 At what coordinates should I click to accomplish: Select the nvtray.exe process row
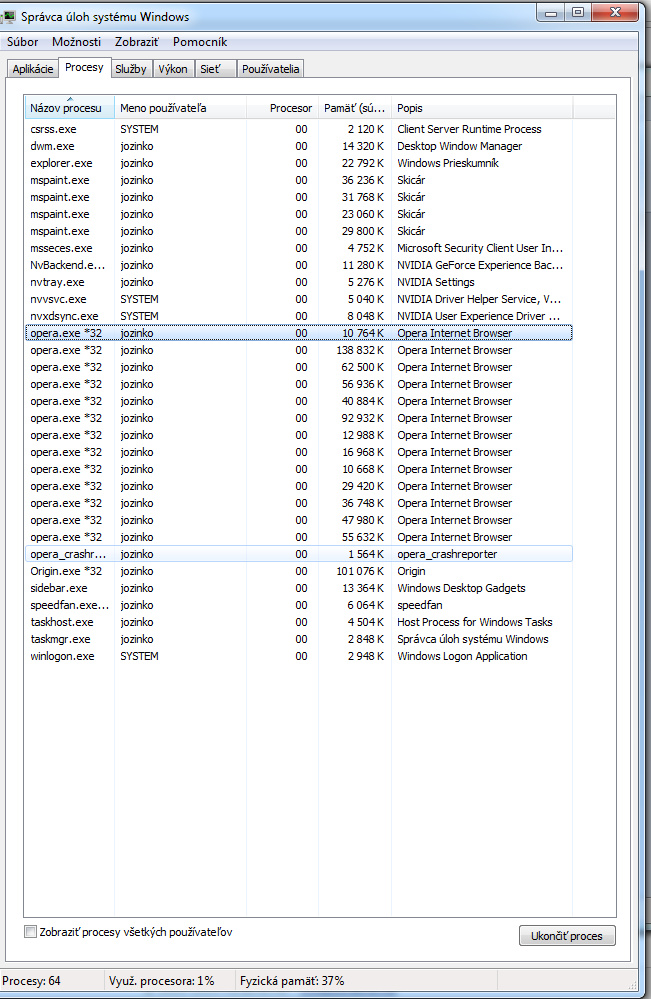tap(299, 282)
